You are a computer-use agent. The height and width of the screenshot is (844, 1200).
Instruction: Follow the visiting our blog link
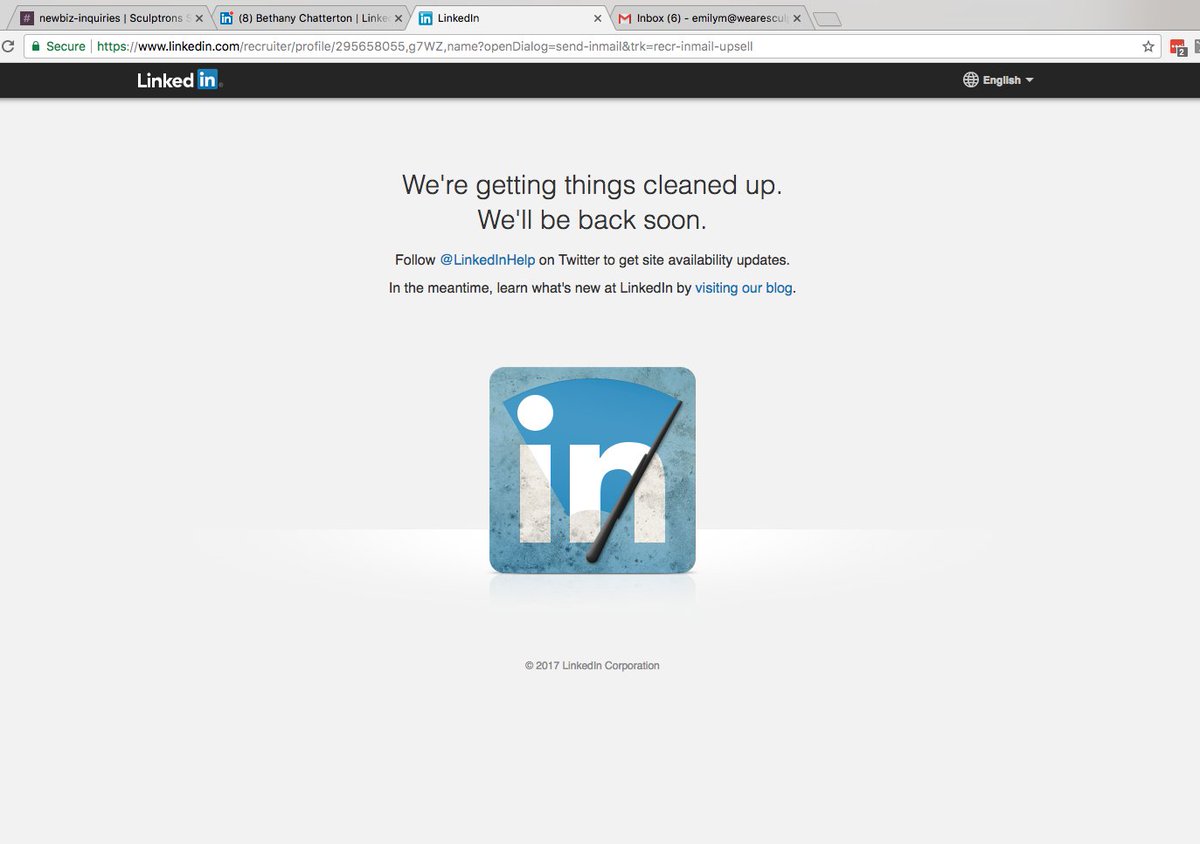pos(744,288)
